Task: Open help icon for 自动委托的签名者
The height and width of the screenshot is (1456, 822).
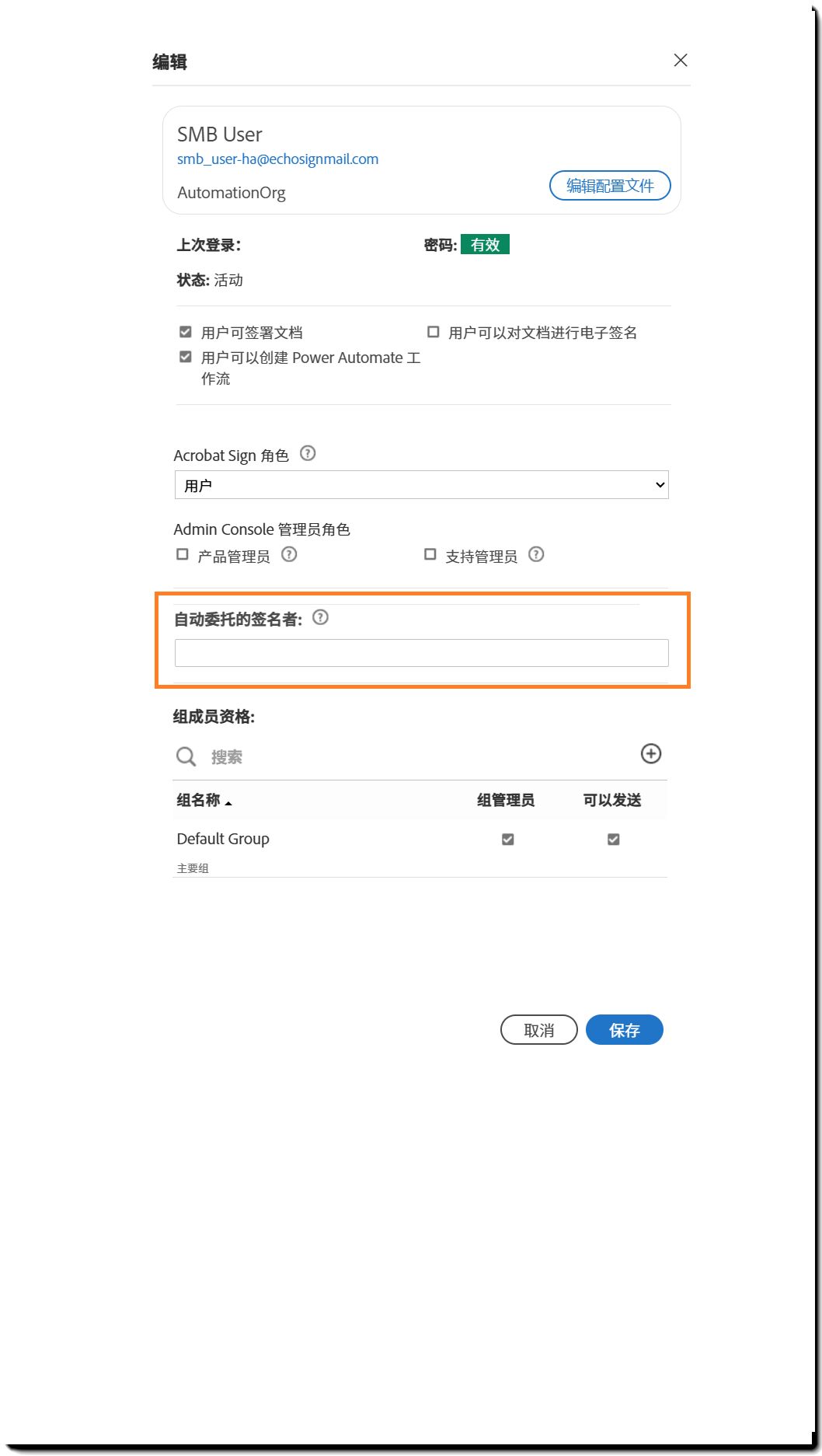Action: 320,617
